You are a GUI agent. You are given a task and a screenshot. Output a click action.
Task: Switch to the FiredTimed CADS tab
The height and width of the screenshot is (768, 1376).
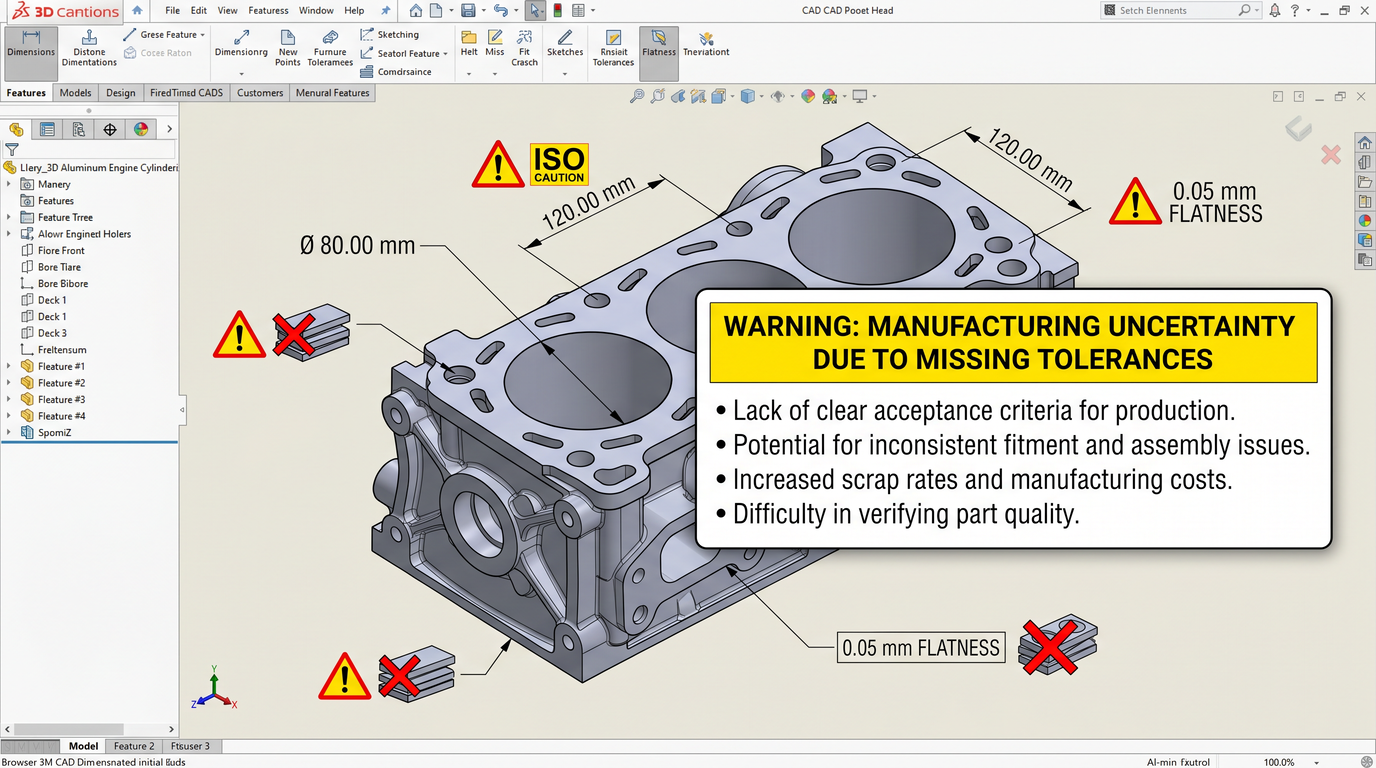(186, 93)
